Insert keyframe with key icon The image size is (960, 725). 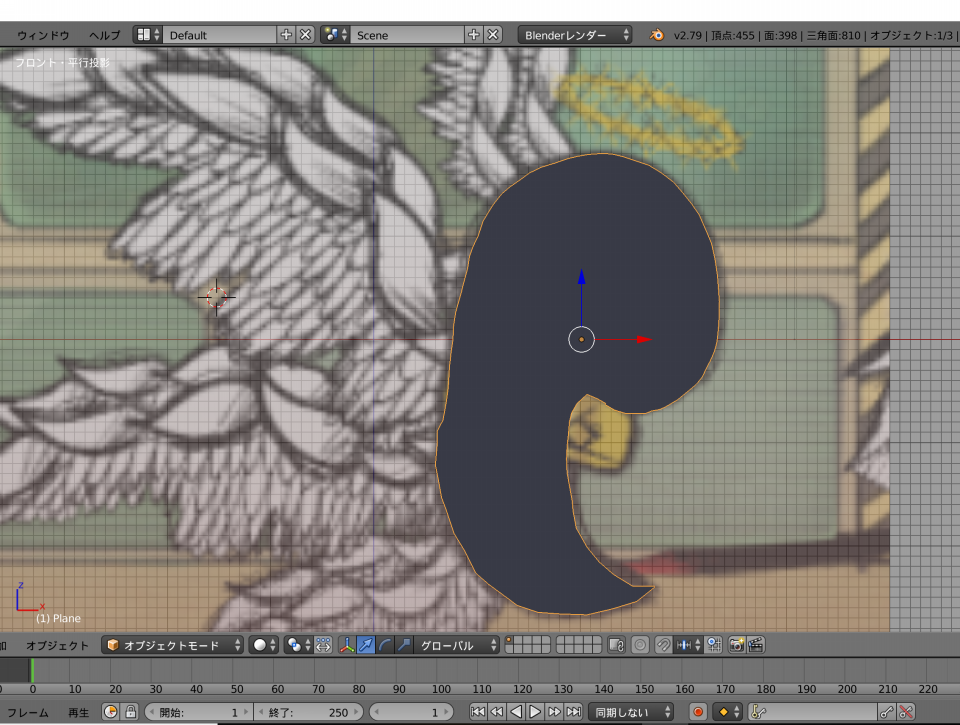coord(887,712)
